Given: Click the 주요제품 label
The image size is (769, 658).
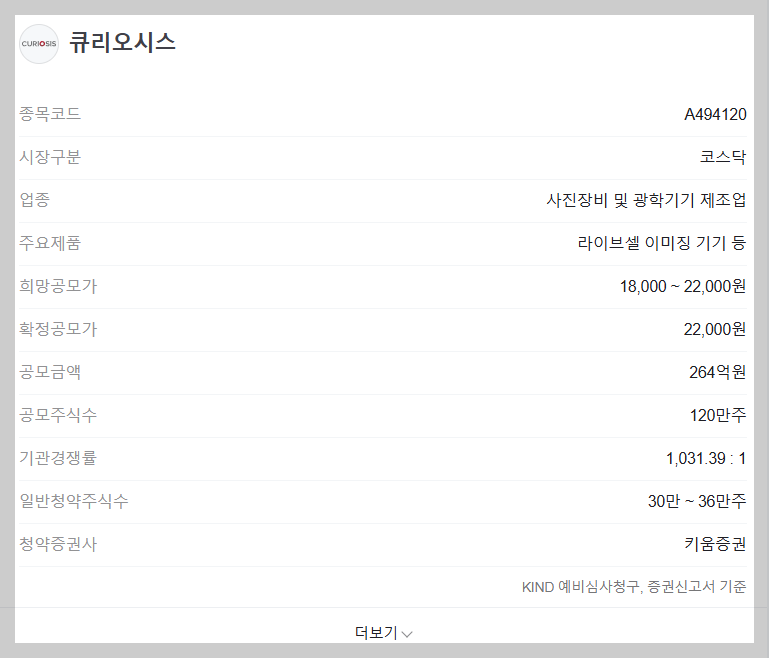Looking at the screenshot, I should click(x=50, y=243).
